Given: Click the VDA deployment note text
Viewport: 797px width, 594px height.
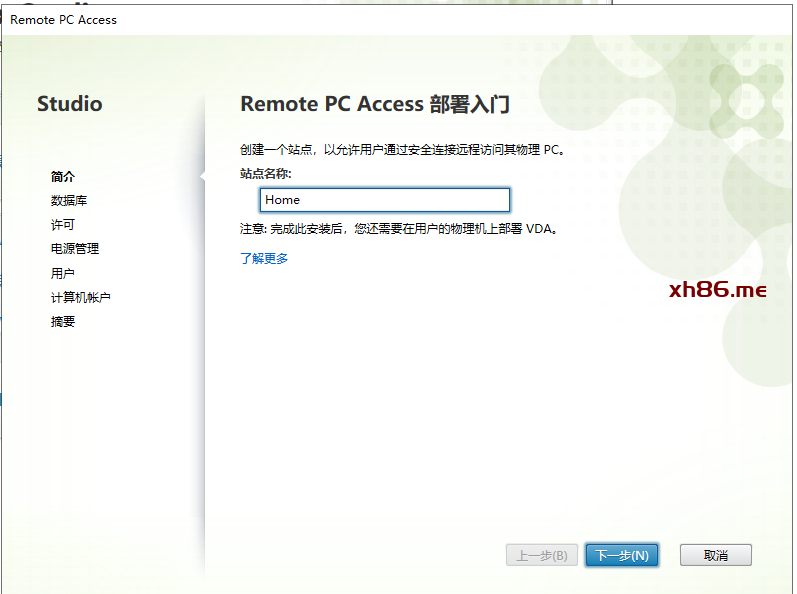Looking at the screenshot, I should point(400,229).
